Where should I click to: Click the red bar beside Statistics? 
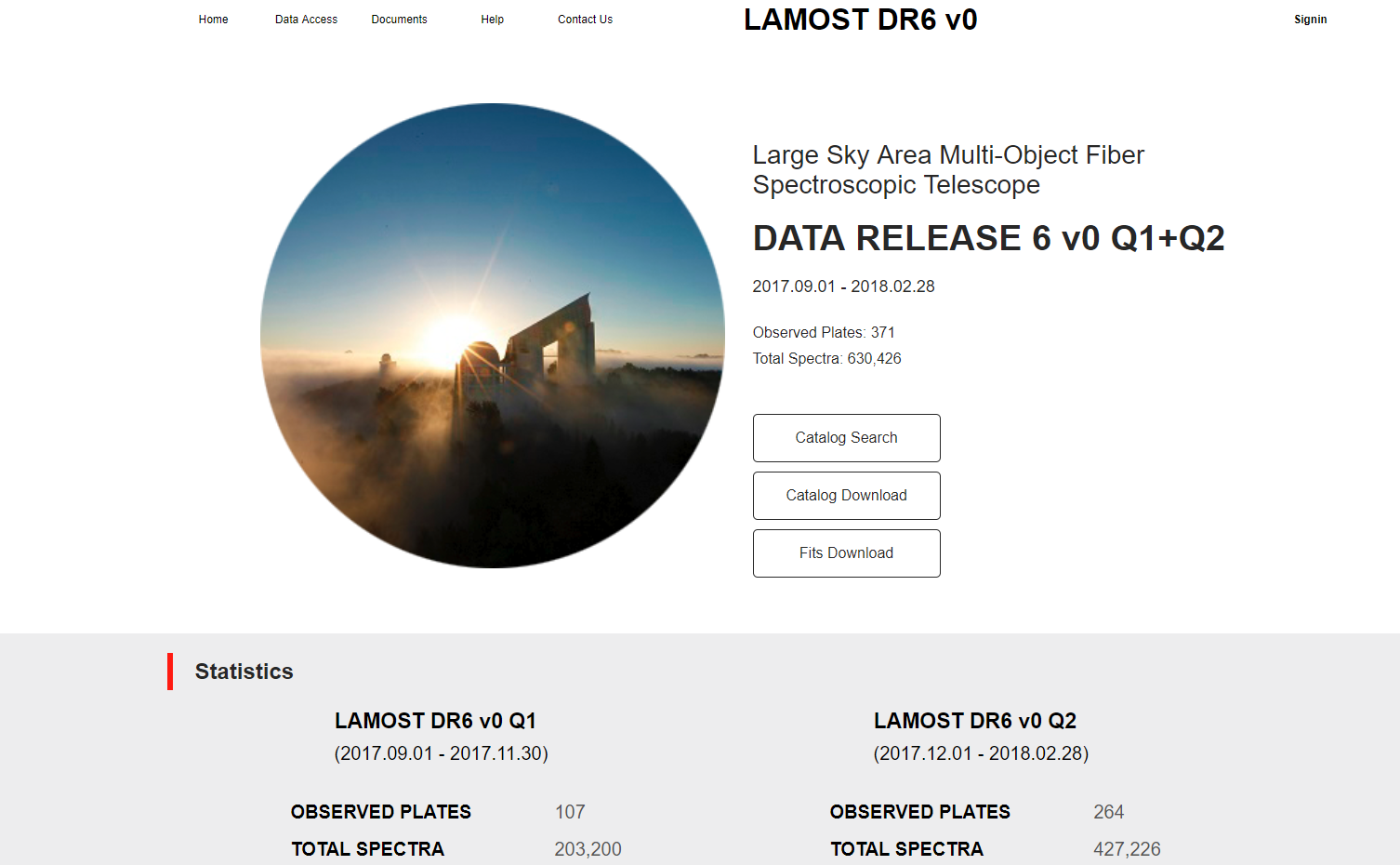coord(170,672)
